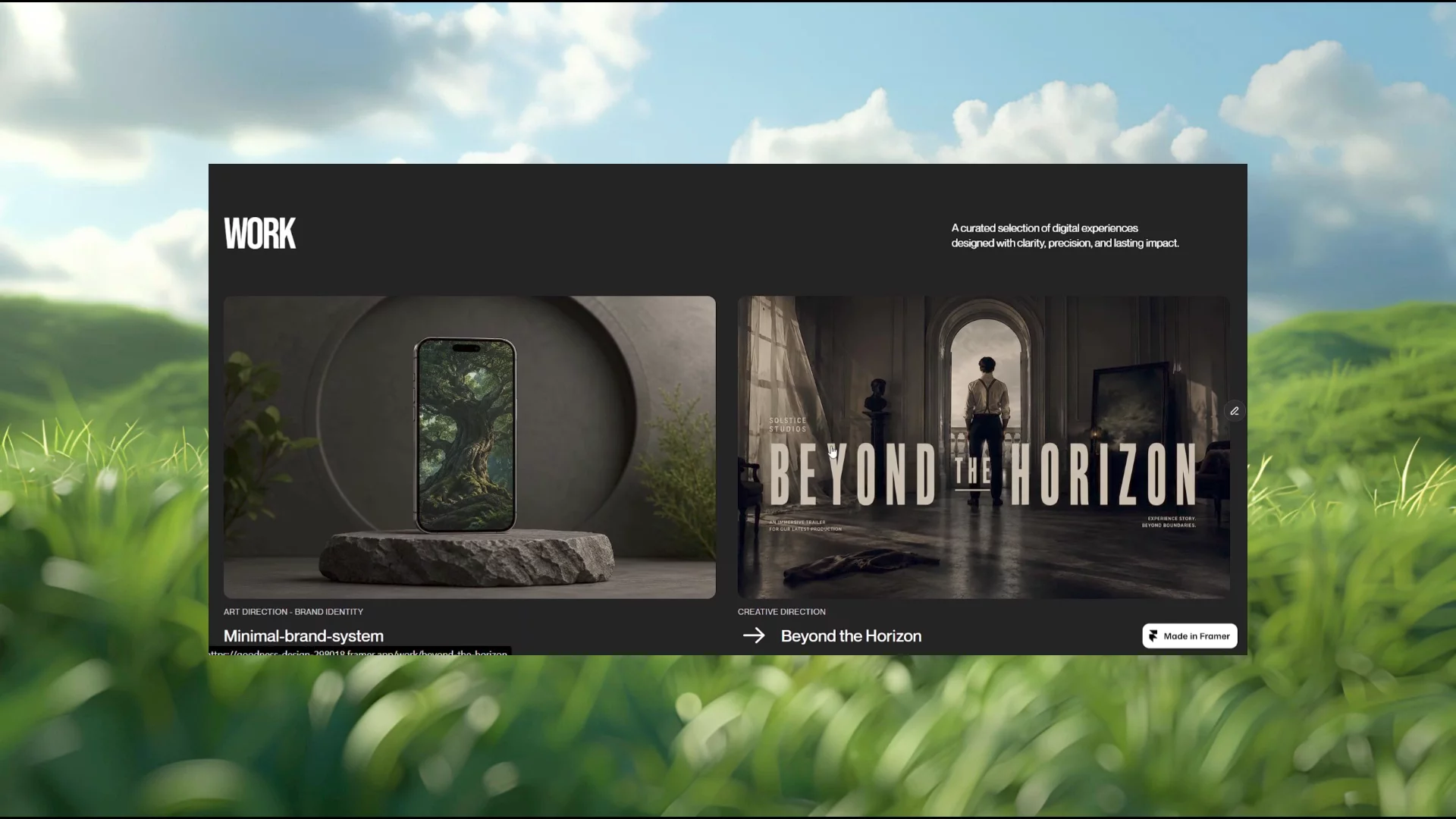Click the pencil edit icon
Viewport: 1456px width, 819px height.
point(1235,411)
